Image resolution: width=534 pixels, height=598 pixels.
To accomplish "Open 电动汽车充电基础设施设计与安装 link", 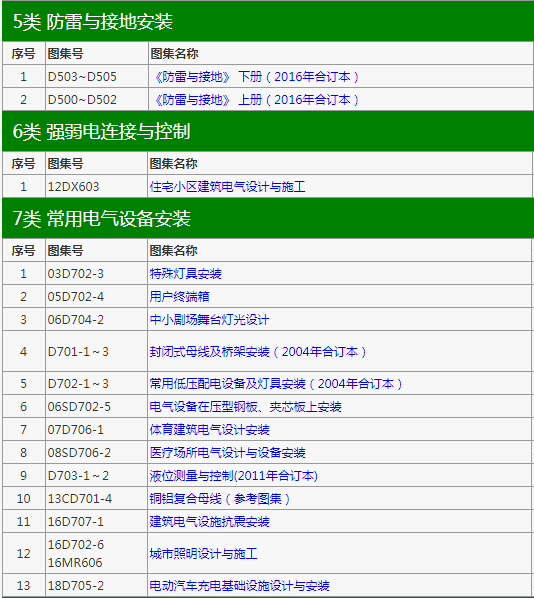I will point(240,585).
